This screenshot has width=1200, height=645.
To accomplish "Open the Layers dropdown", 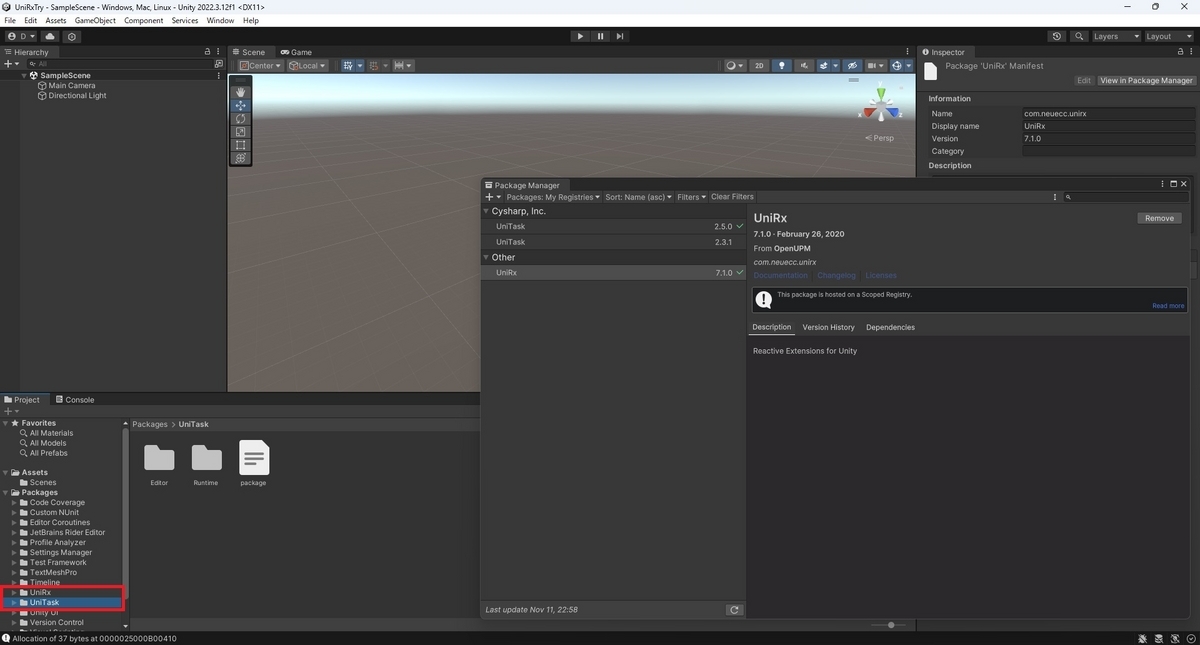I will coord(1116,36).
